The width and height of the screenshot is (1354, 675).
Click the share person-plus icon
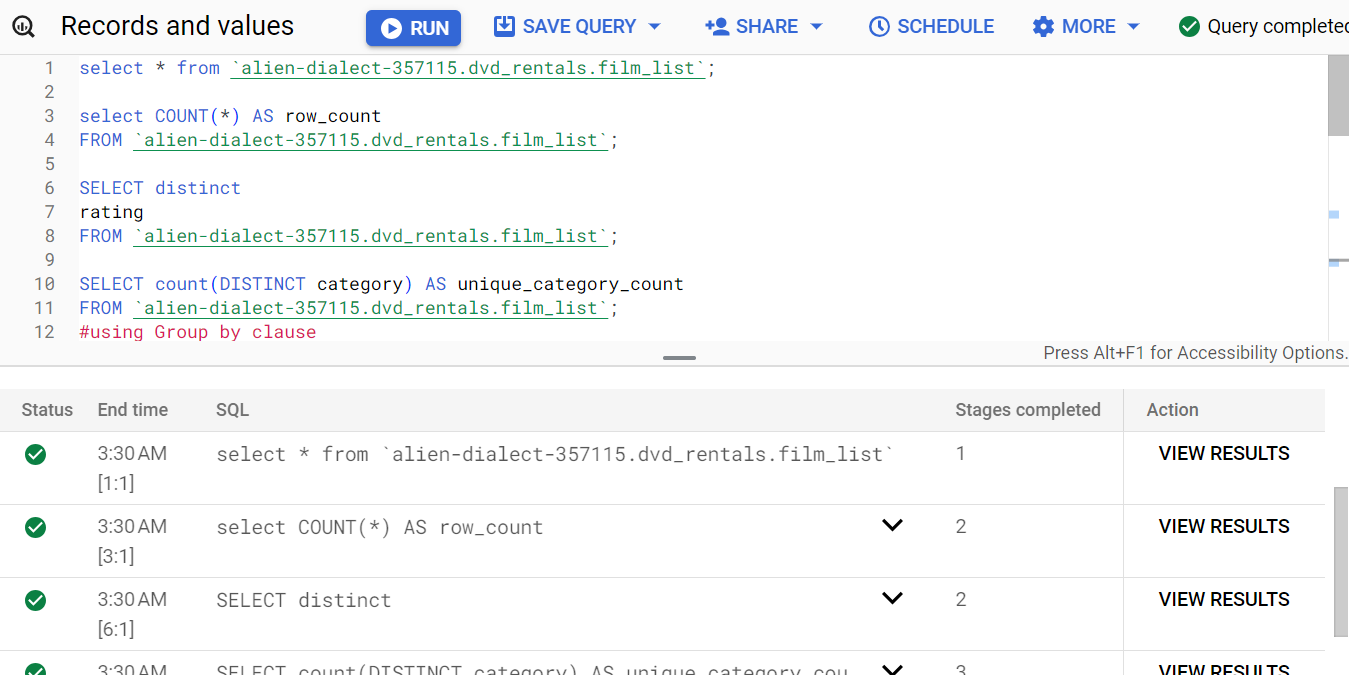[x=717, y=26]
